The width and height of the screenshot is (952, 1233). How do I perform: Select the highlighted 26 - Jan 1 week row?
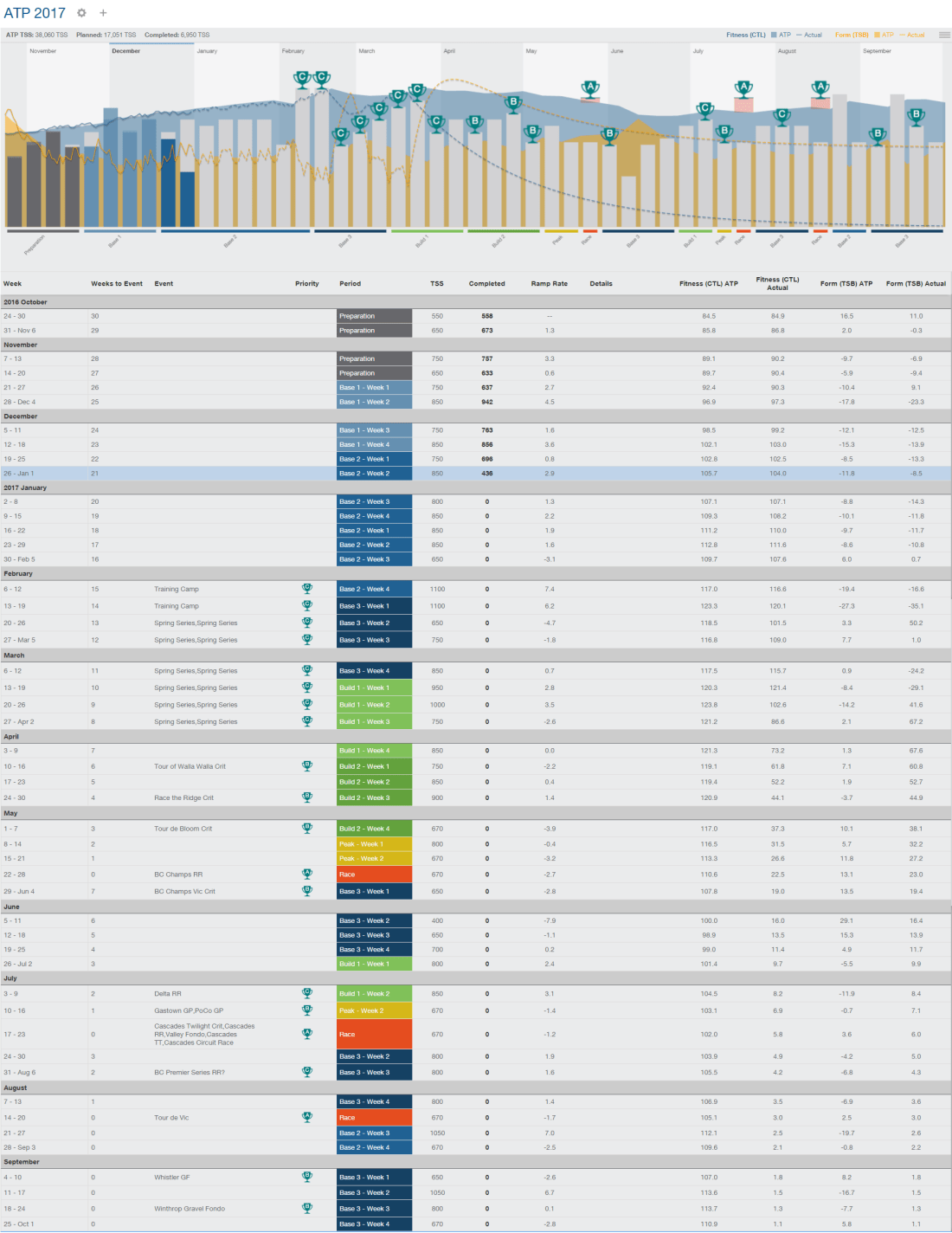[x=19, y=474]
